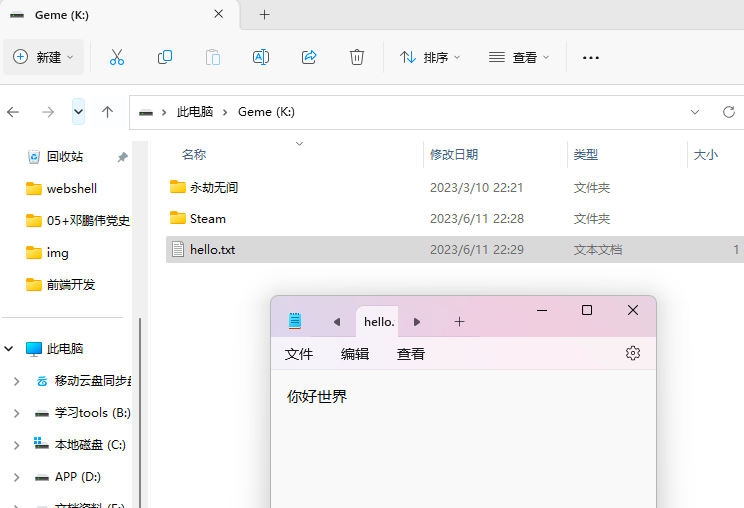
Task: Open the webshell folder in sidebar
Action: [71, 189]
